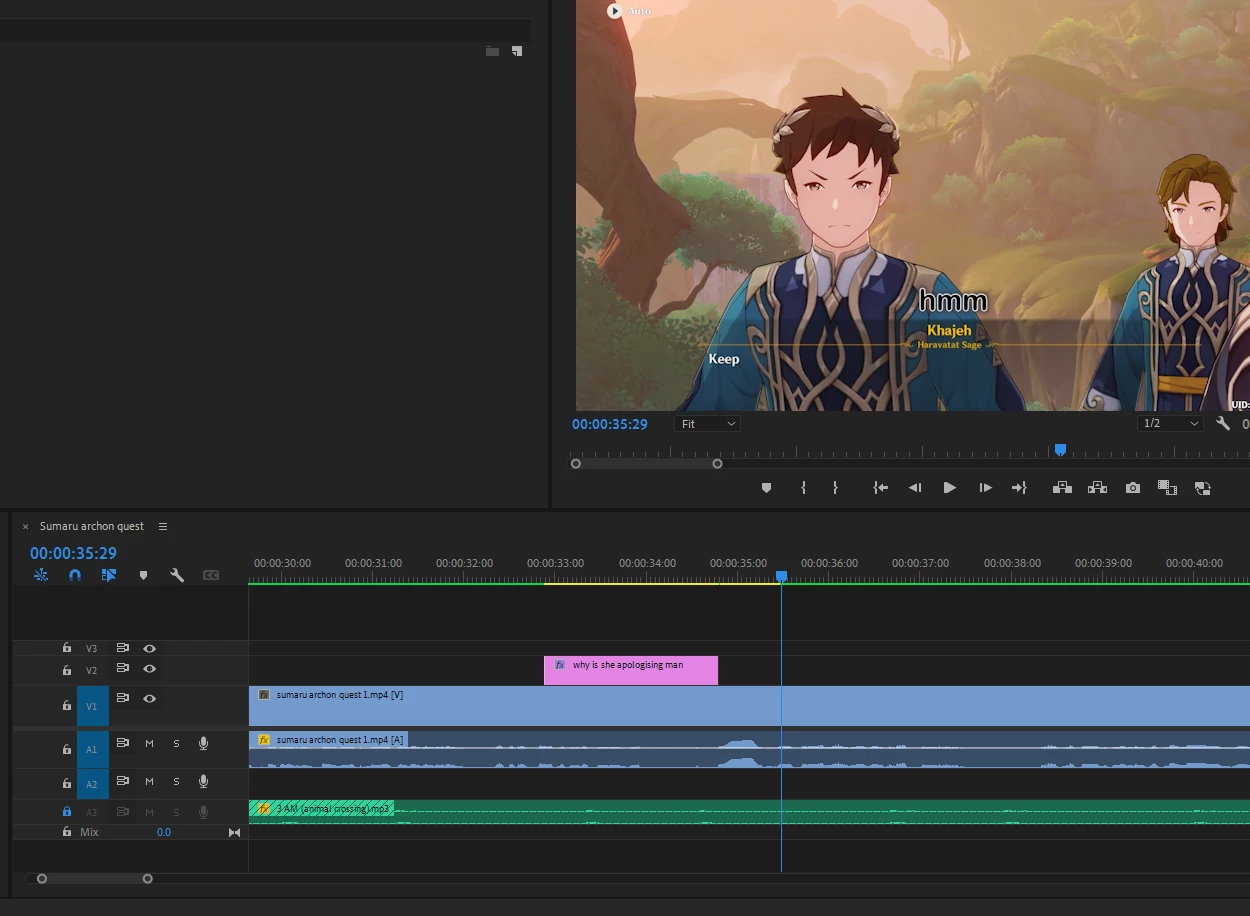The image size is (1250, 916).
Task: Click Program Monitor timecode 00:00:35:29
Action: click(x=610, y=424)
